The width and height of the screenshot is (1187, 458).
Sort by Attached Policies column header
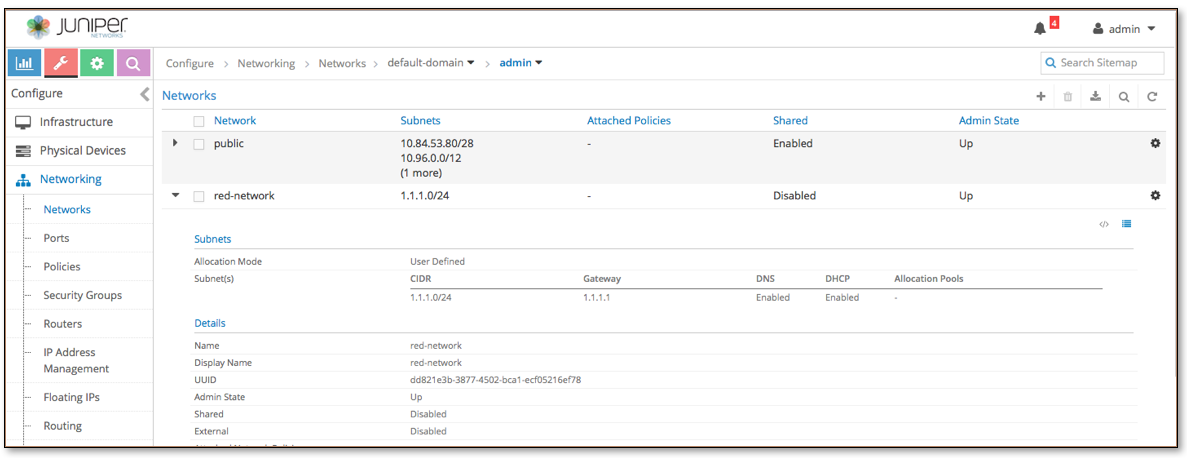click(628, 120)
